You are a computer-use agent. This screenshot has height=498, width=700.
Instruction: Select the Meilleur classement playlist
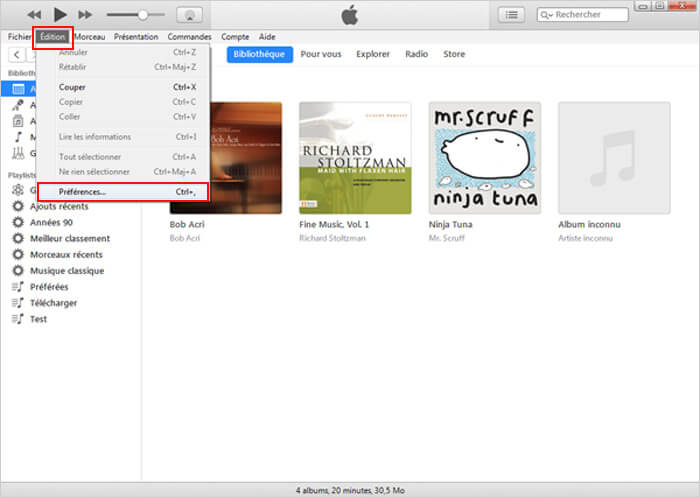pyautogui.click(x=70, y=238)
